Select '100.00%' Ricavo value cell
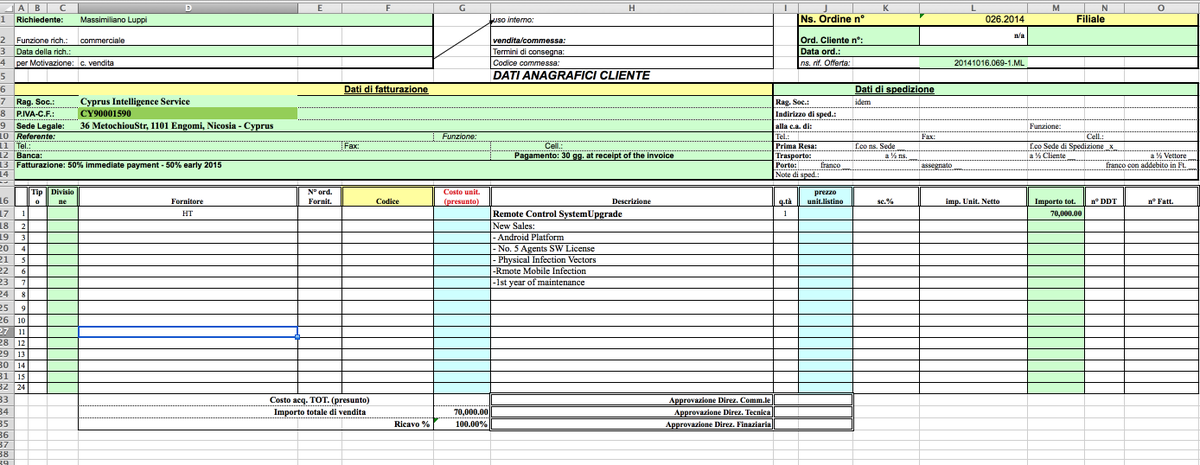 pos(461,424)
